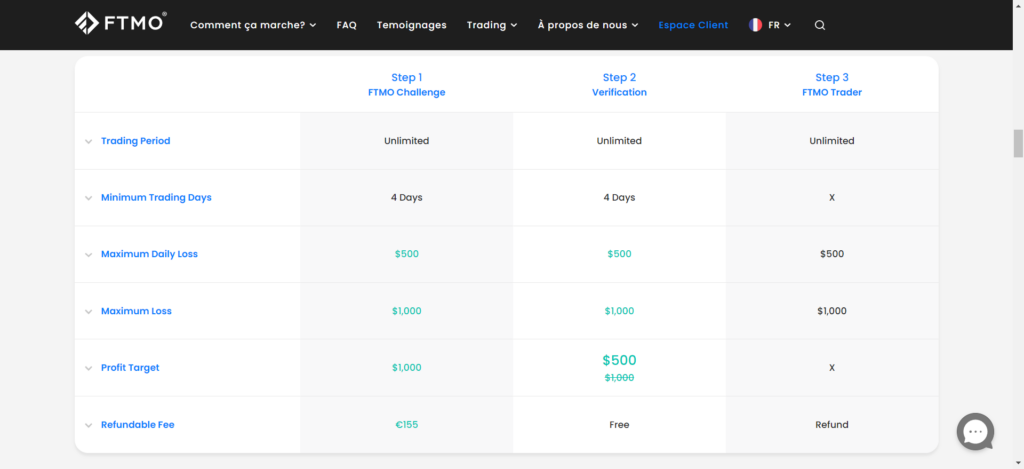The image size is (1024, 469).
Task: Expand the Maximum Daily Loss chevron
Action: pyautogui.click(x=88, y=255)
